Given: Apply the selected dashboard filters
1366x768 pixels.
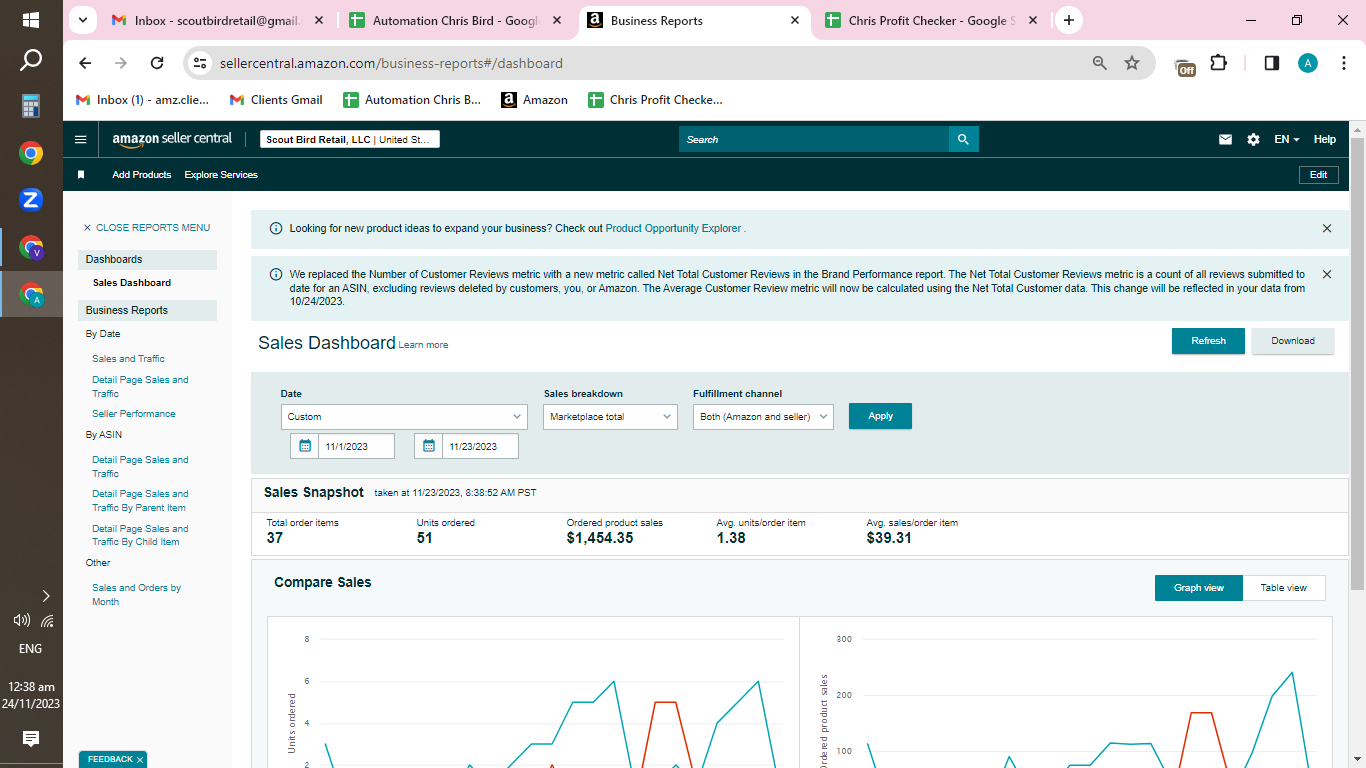Looking at the screenshot, I should tap(880, 416).
